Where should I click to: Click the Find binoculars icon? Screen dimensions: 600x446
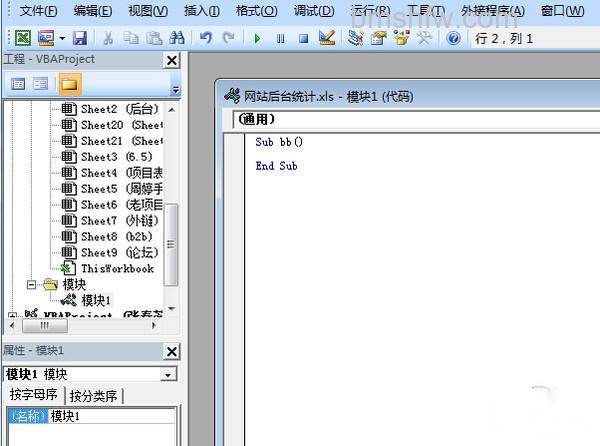tap(177, 38)
